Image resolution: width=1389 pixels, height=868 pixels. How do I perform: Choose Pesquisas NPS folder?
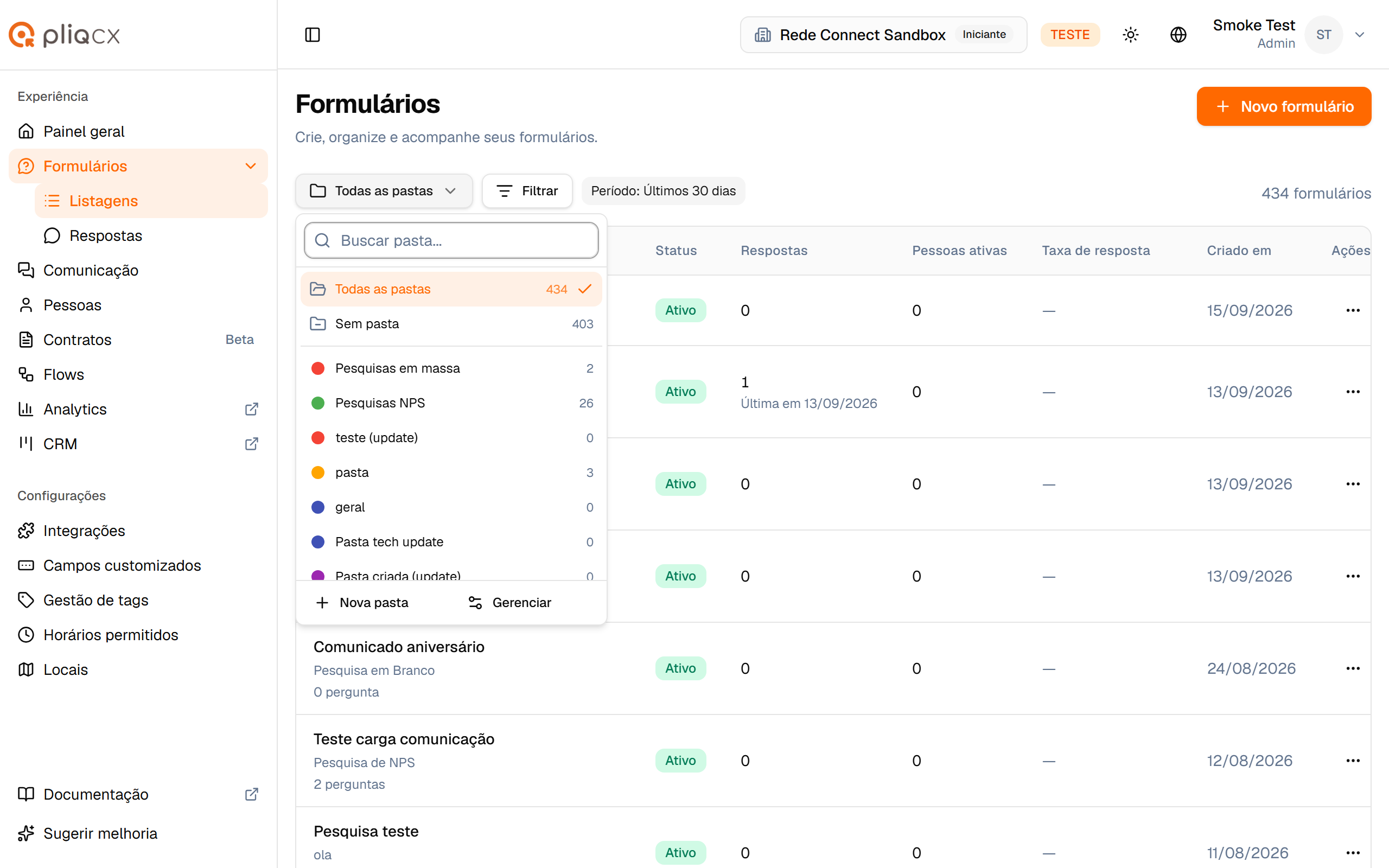click(x=451, y=403)
